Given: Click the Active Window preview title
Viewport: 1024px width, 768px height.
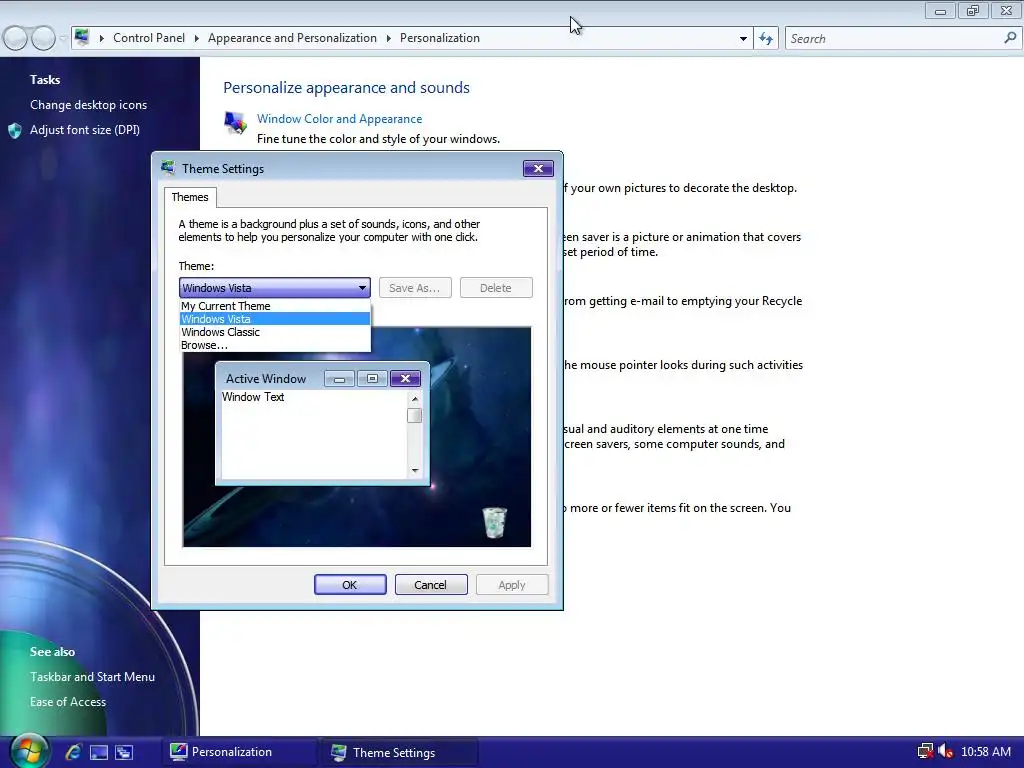Looking at the screenshot, I should pos(266,379).
